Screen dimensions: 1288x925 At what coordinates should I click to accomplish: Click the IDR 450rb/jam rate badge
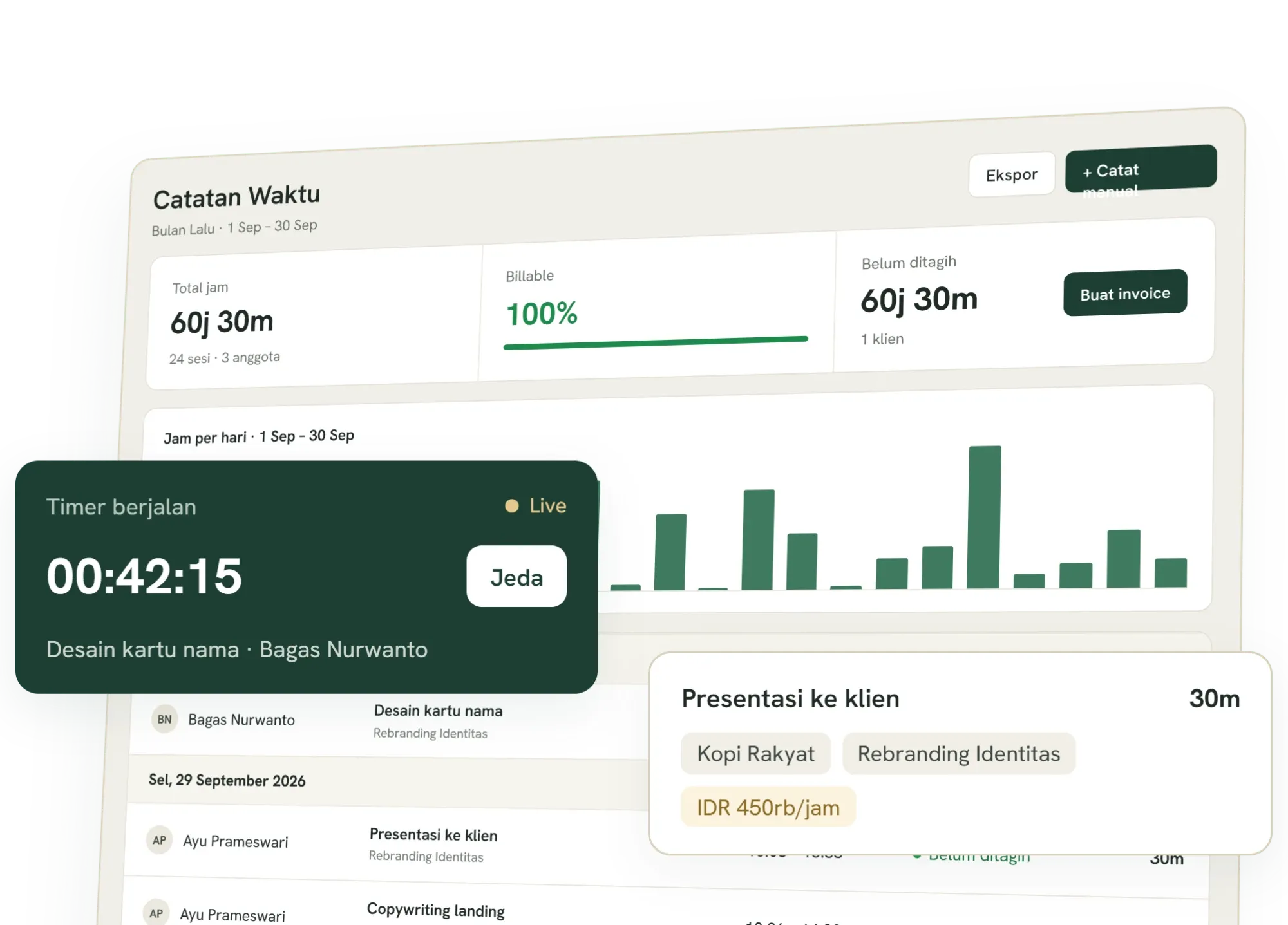pyautogui.click(x=768, y=807)
